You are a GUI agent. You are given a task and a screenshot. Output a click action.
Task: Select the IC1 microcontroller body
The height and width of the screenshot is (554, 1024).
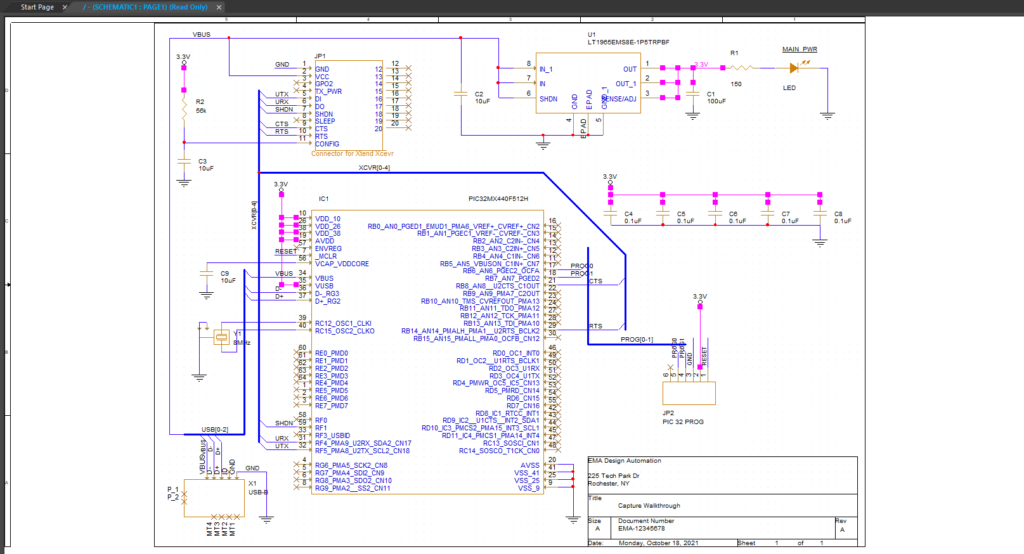pos(428,352)
